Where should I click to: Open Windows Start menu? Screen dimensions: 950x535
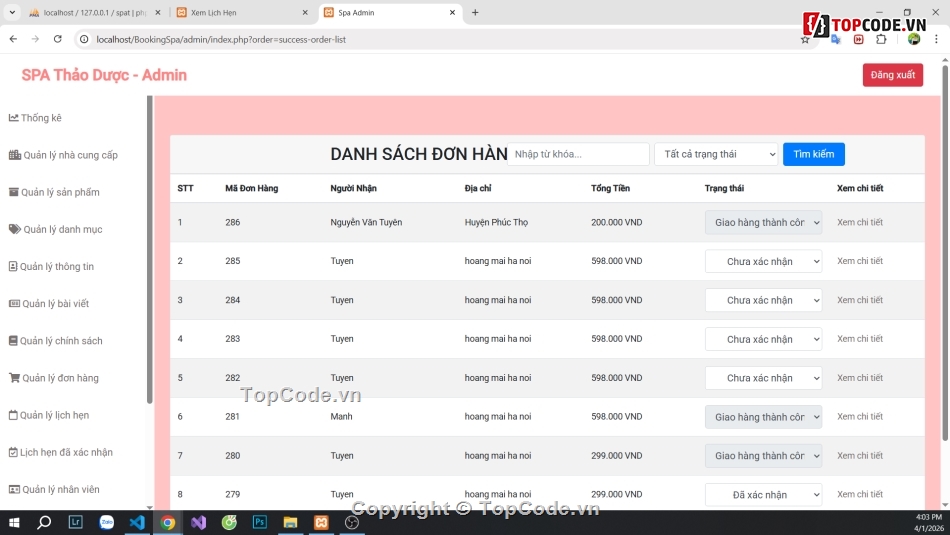[14, 522]
